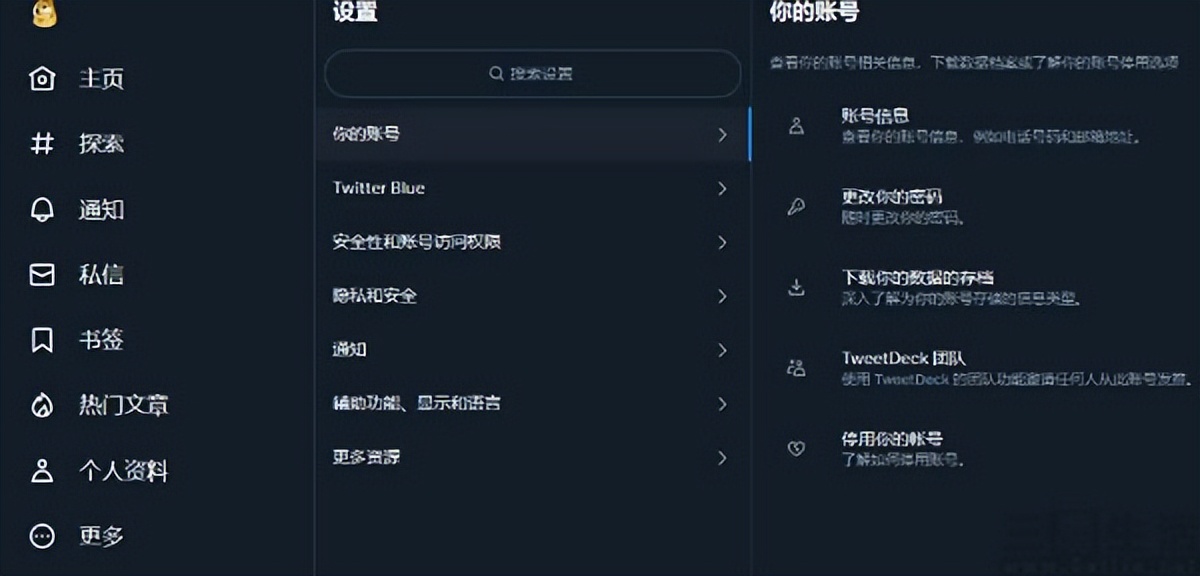Expand 隐私和安全 with its chevron
The width and height of the screenshot is (1200, 576).
pyautogui.click(x=722, y=297)
